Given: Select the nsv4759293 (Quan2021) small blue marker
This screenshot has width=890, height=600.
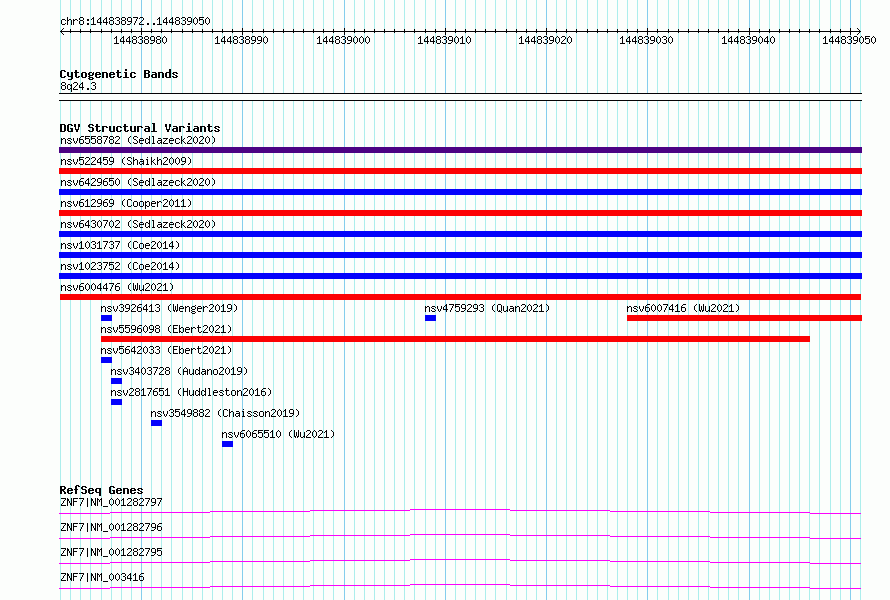Looking at the screenshot, I should [430, 318].
